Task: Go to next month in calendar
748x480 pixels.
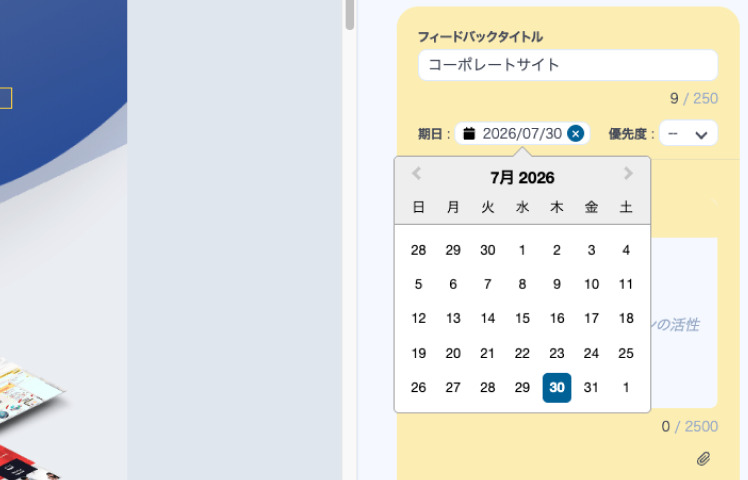Action: pos(628,173)
